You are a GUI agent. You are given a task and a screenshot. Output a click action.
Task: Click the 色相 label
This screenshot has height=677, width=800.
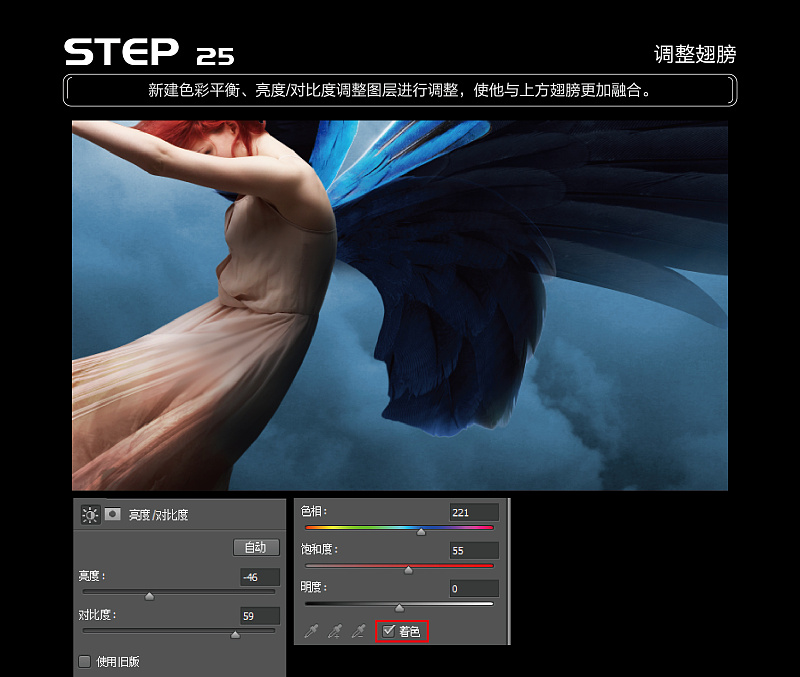(313, 511)
